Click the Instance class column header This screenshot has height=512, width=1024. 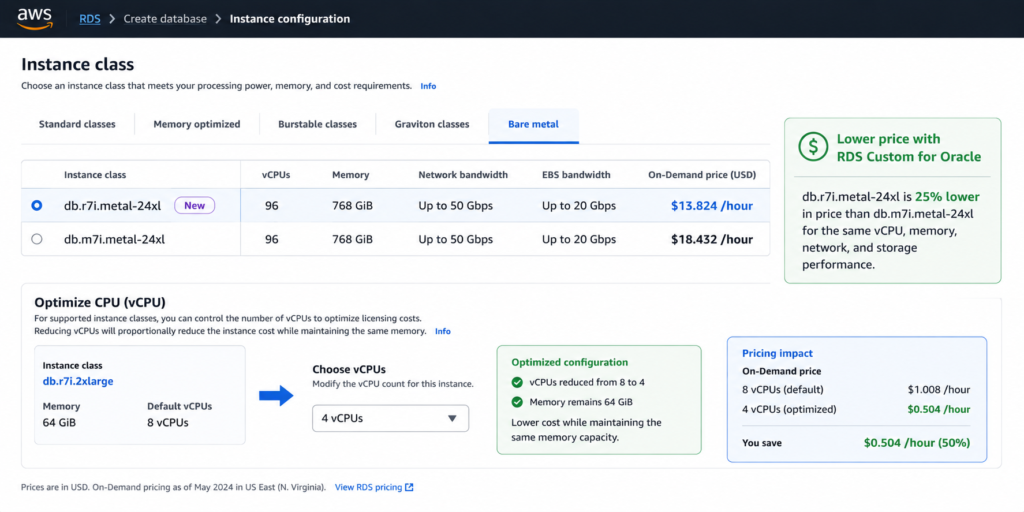point(95,175)
